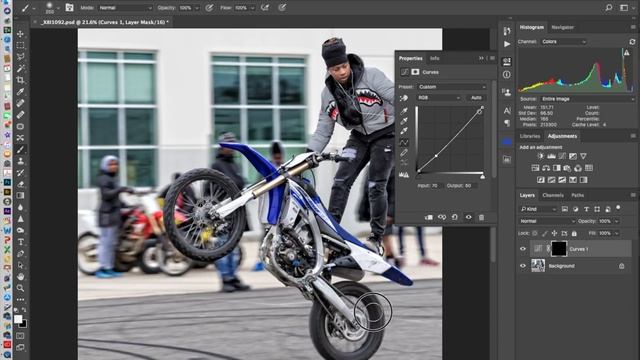
Task: Select the Magic Wand tool
Action: click(x=20, y=68)
